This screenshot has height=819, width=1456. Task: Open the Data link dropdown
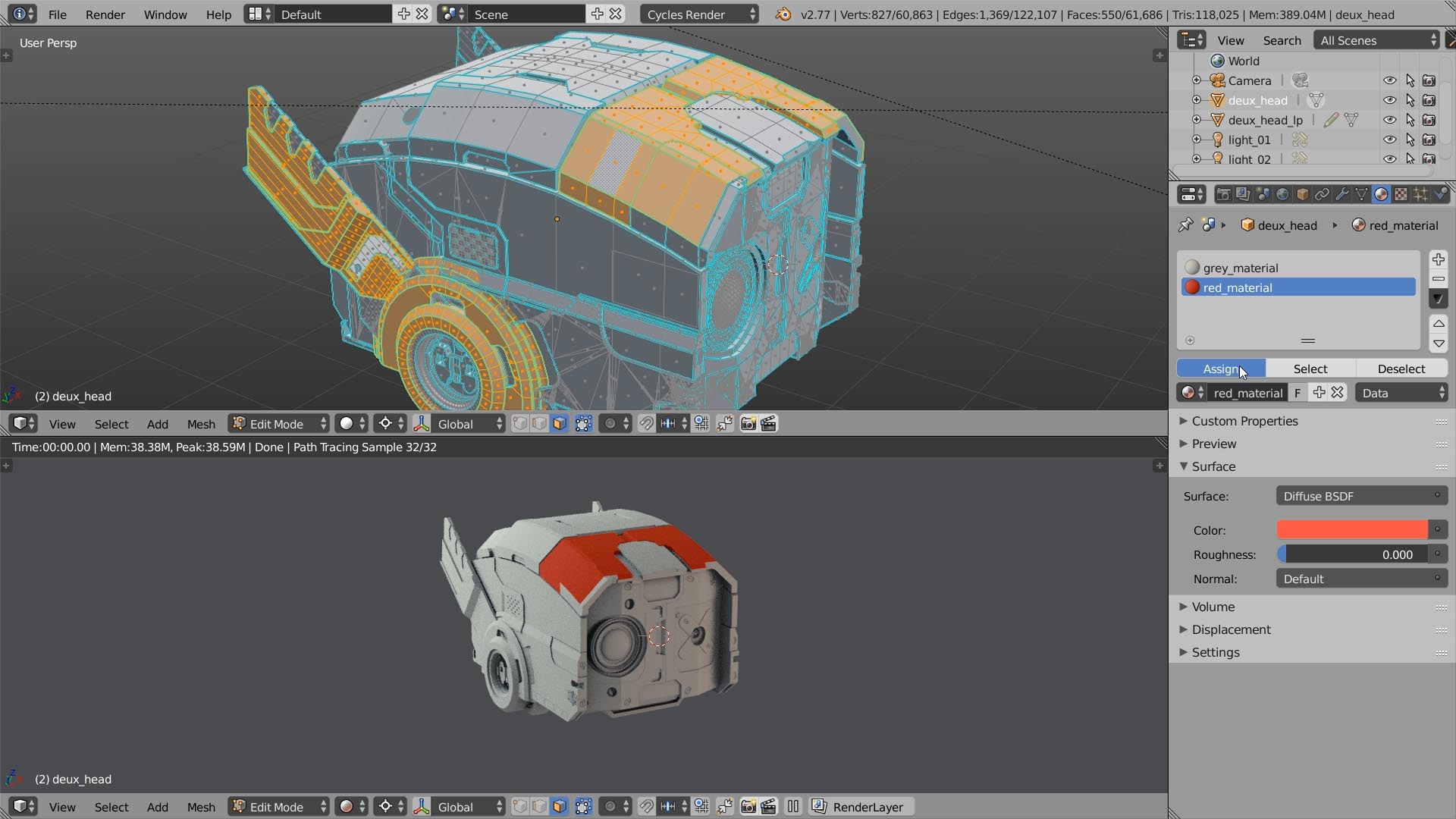click(1401, 393)
